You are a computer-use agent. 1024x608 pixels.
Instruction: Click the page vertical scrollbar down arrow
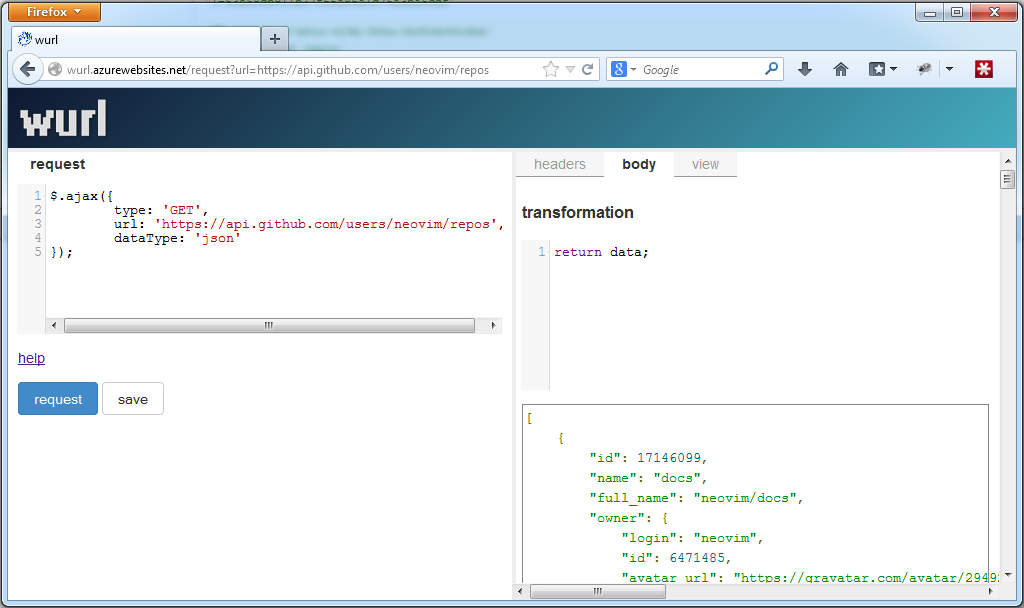1007,575
